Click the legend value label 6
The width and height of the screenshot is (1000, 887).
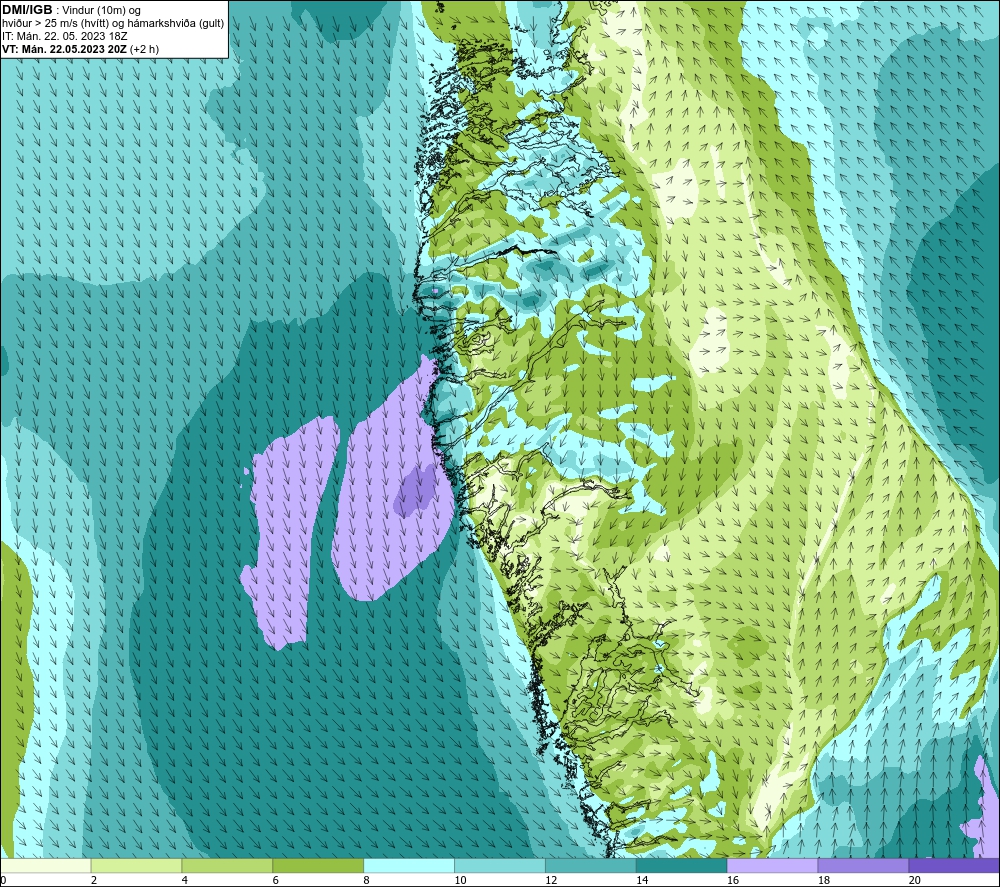276,881
